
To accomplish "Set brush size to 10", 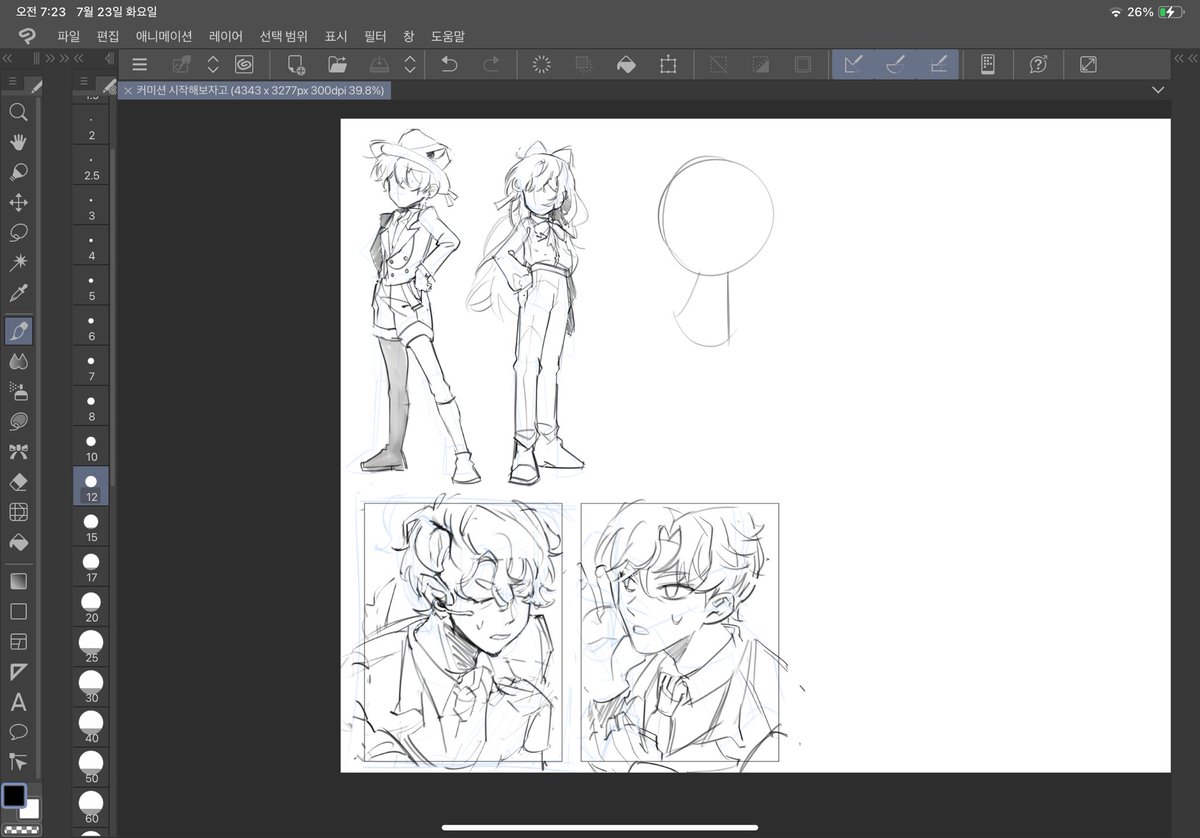I will [91, 447].
